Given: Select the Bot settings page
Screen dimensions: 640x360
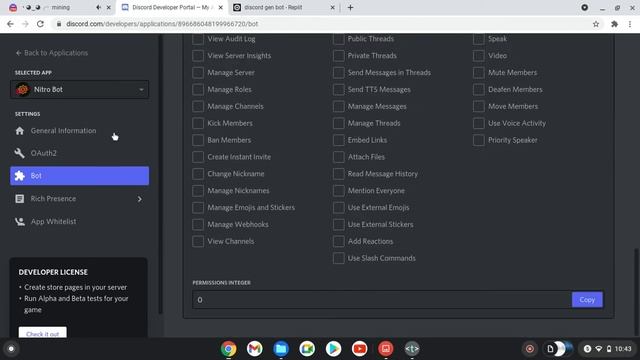Looking at the screenshot, I should point(80,176).
